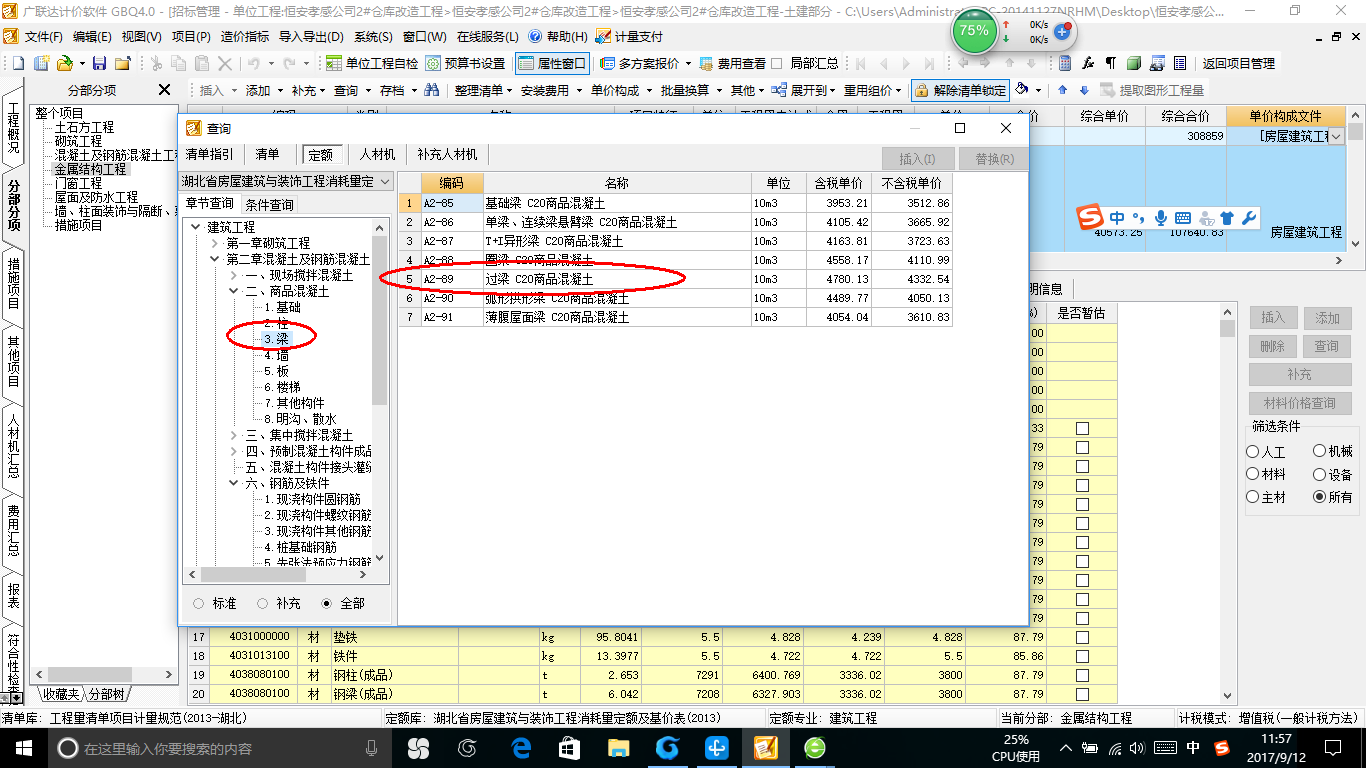
Task: Click the taskbar search input box
Action: tap(220, 748)
